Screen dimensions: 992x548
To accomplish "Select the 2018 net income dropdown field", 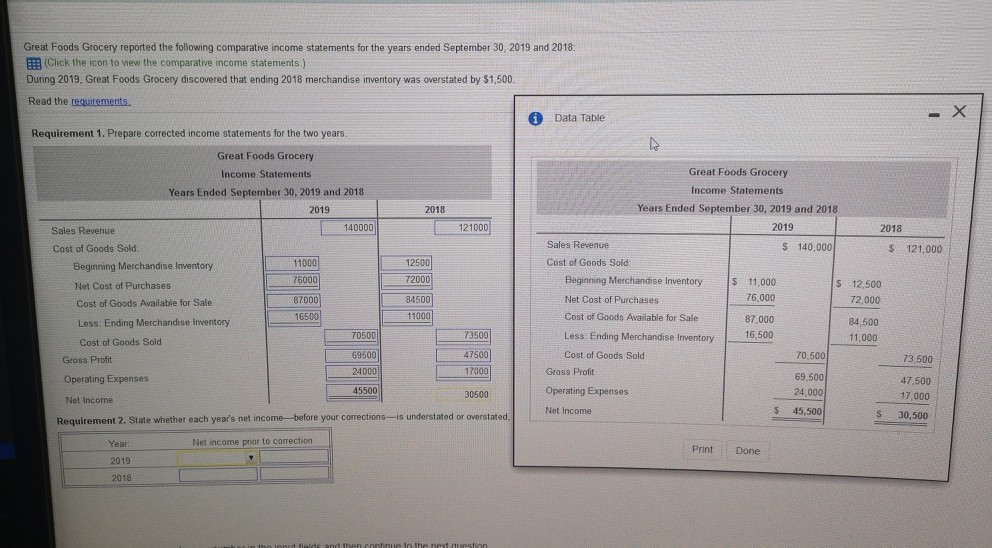I will tap(218, 474).
